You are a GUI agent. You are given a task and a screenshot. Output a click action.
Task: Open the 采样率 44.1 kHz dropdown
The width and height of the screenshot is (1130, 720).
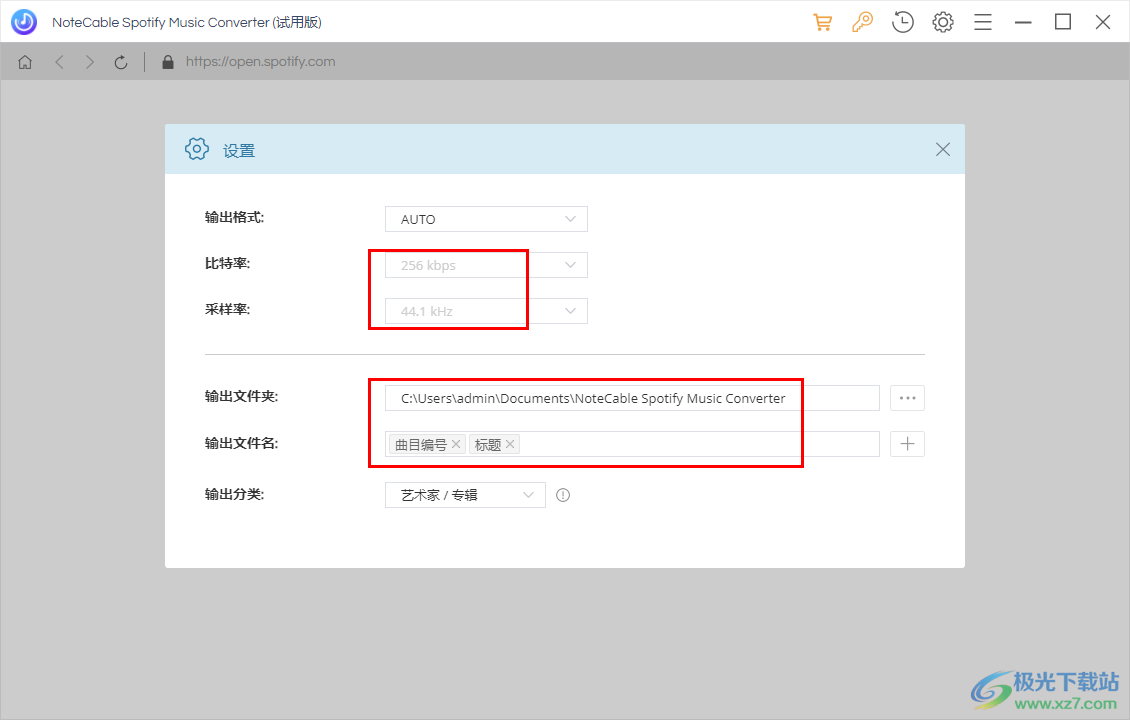486,311
